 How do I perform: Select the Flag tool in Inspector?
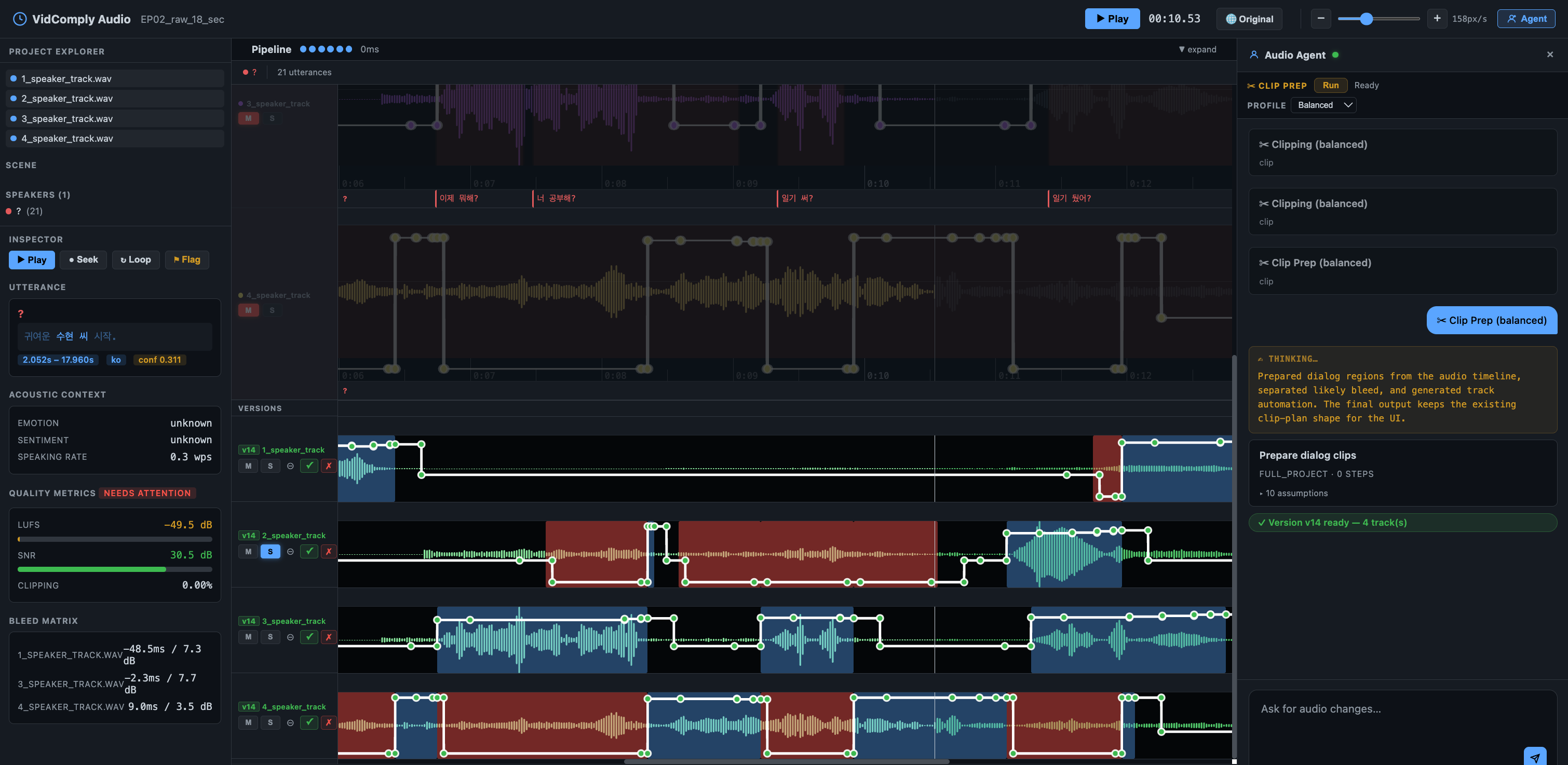(x=187, y=260)
